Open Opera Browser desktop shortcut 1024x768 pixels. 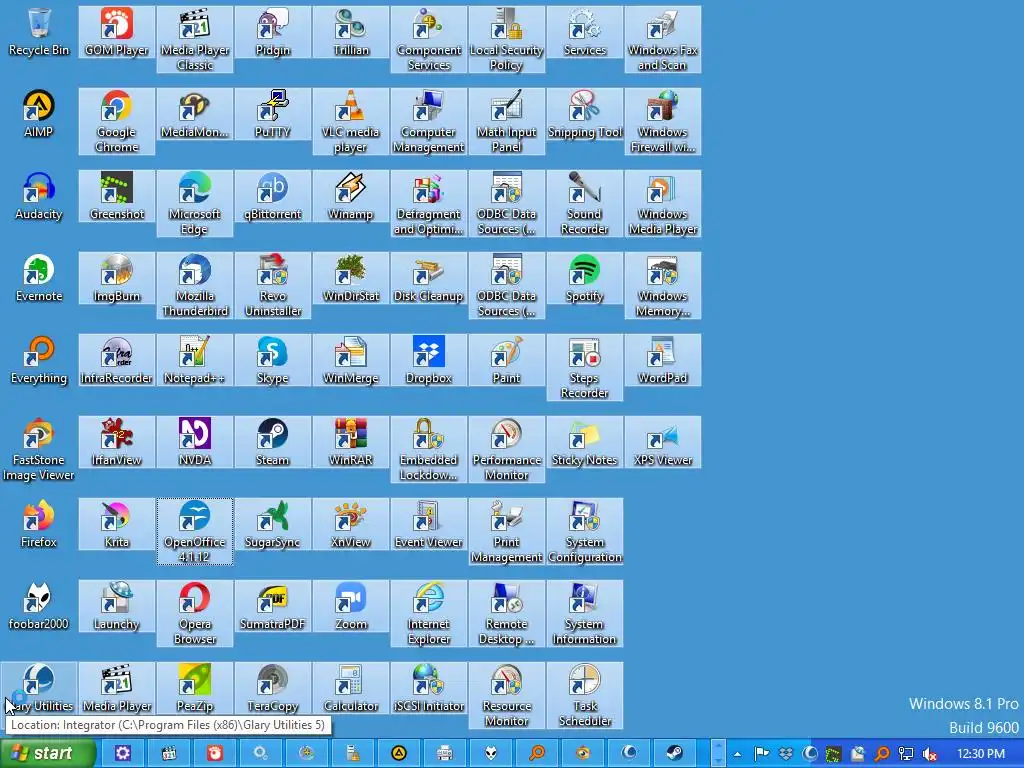[195, 614]
